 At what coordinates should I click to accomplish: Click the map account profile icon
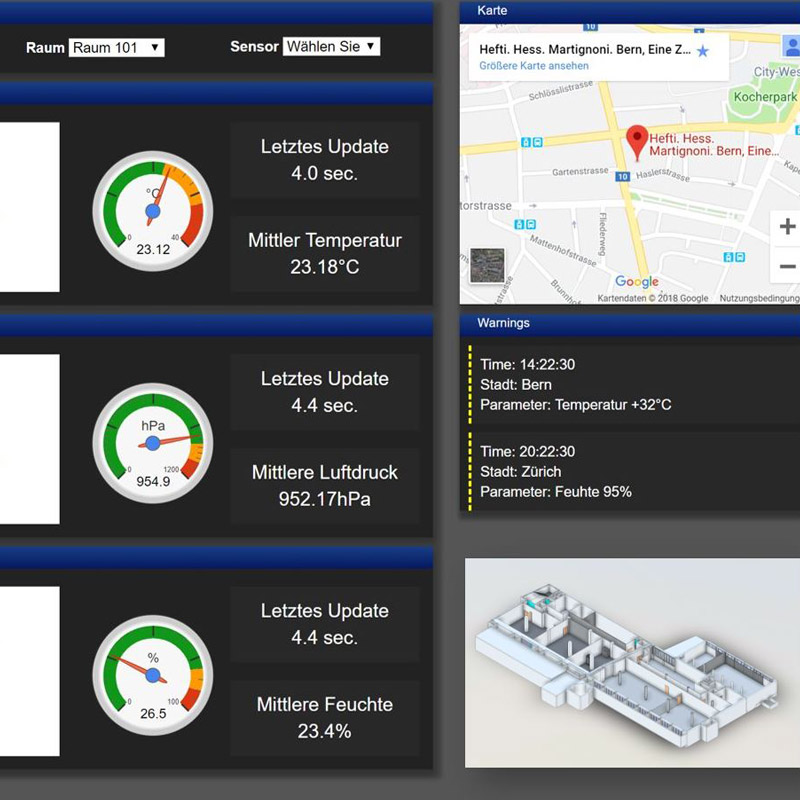791,46
